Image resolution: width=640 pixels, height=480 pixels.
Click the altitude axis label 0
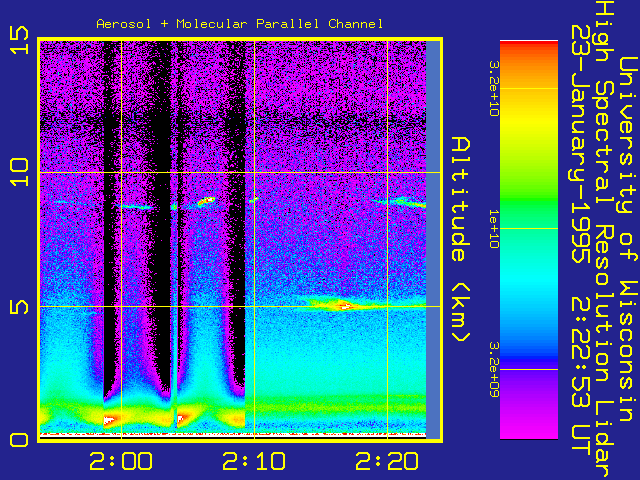click(19, 440)
